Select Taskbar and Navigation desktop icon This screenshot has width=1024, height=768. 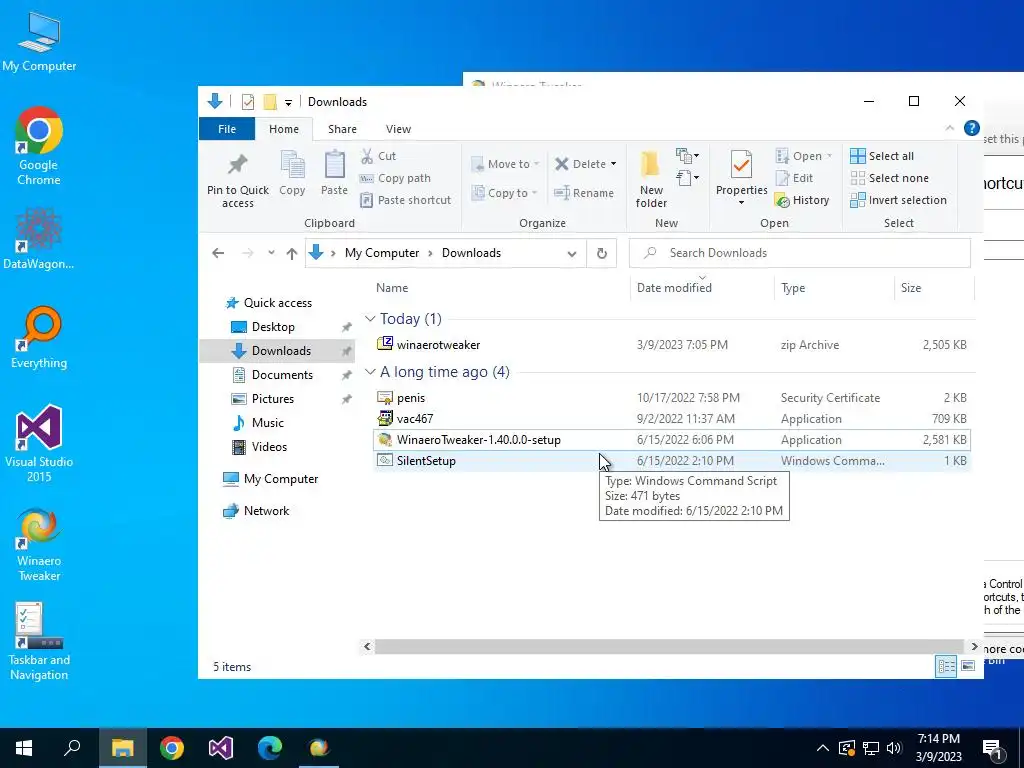[x=39, y=642]
